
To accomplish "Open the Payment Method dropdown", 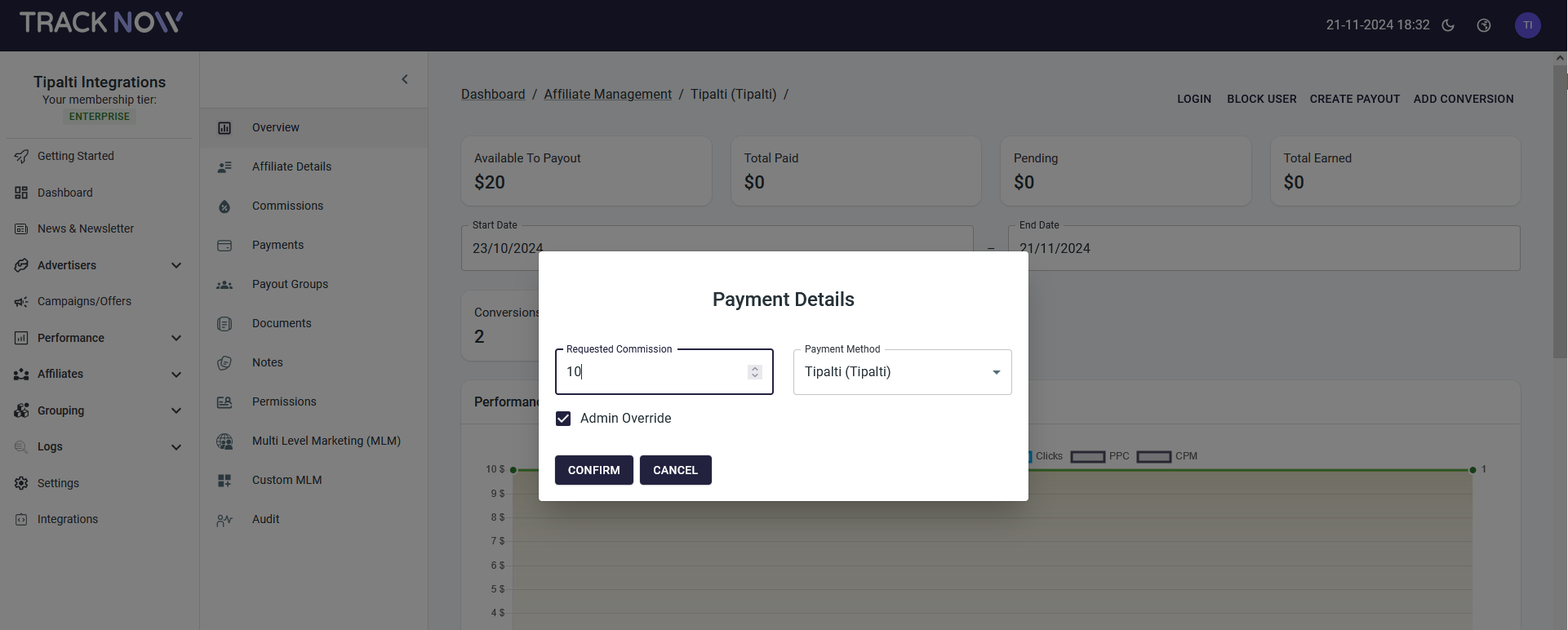I will [x=902, y=372].
